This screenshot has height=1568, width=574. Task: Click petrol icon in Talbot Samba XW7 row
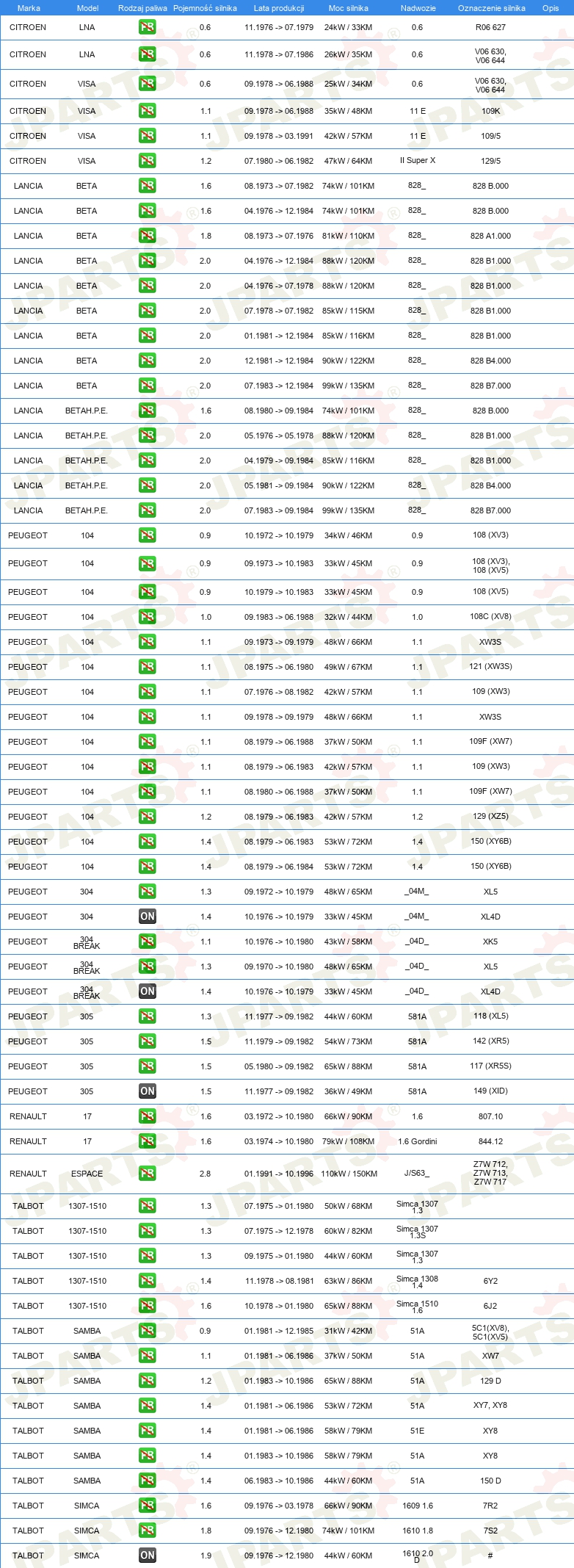[147, 1356]
